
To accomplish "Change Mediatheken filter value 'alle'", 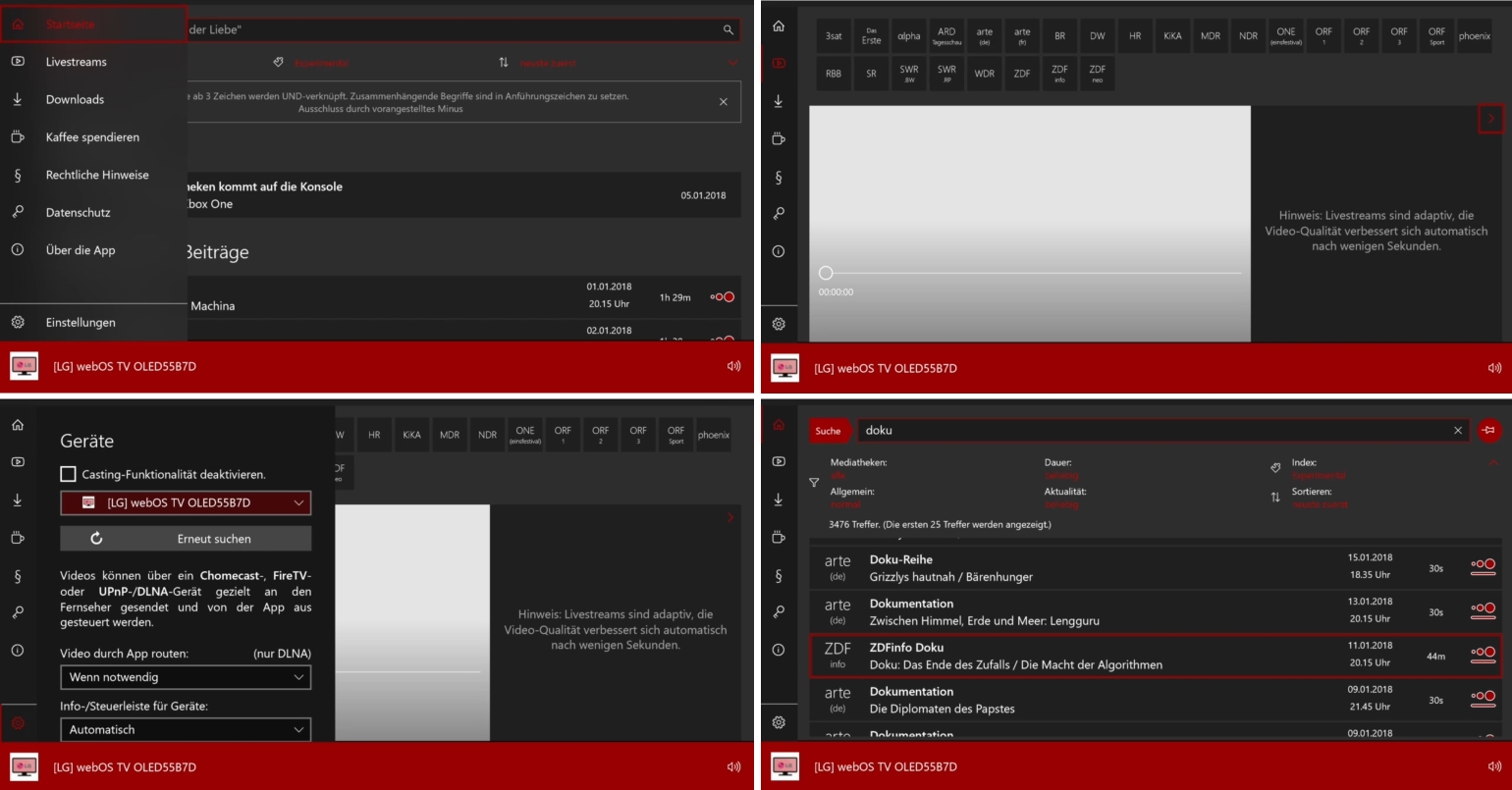I will (837, 475).
